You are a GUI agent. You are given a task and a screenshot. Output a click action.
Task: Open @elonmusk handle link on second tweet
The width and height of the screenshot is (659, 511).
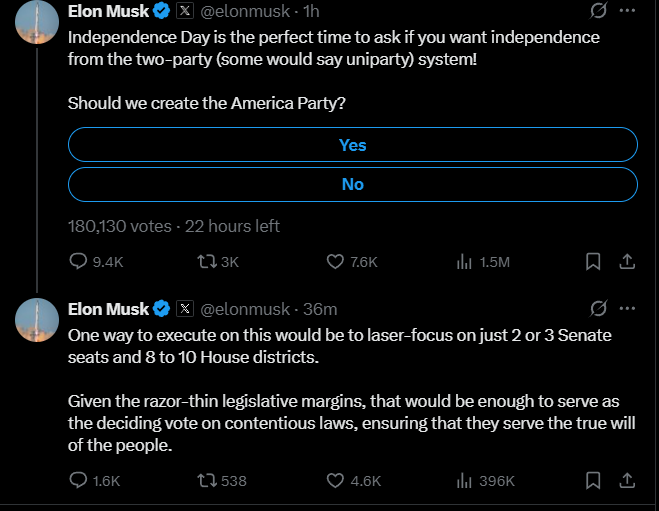tap(245, 309)
